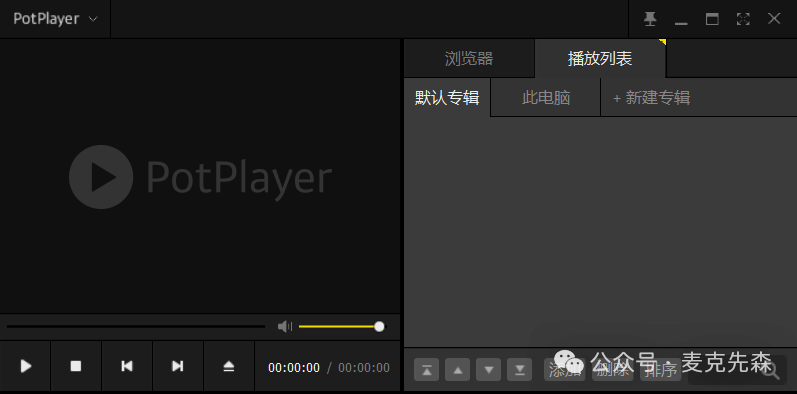Close the PotPlayer window
This screenshot has height=394, width=797.
(x=774, y=19)
